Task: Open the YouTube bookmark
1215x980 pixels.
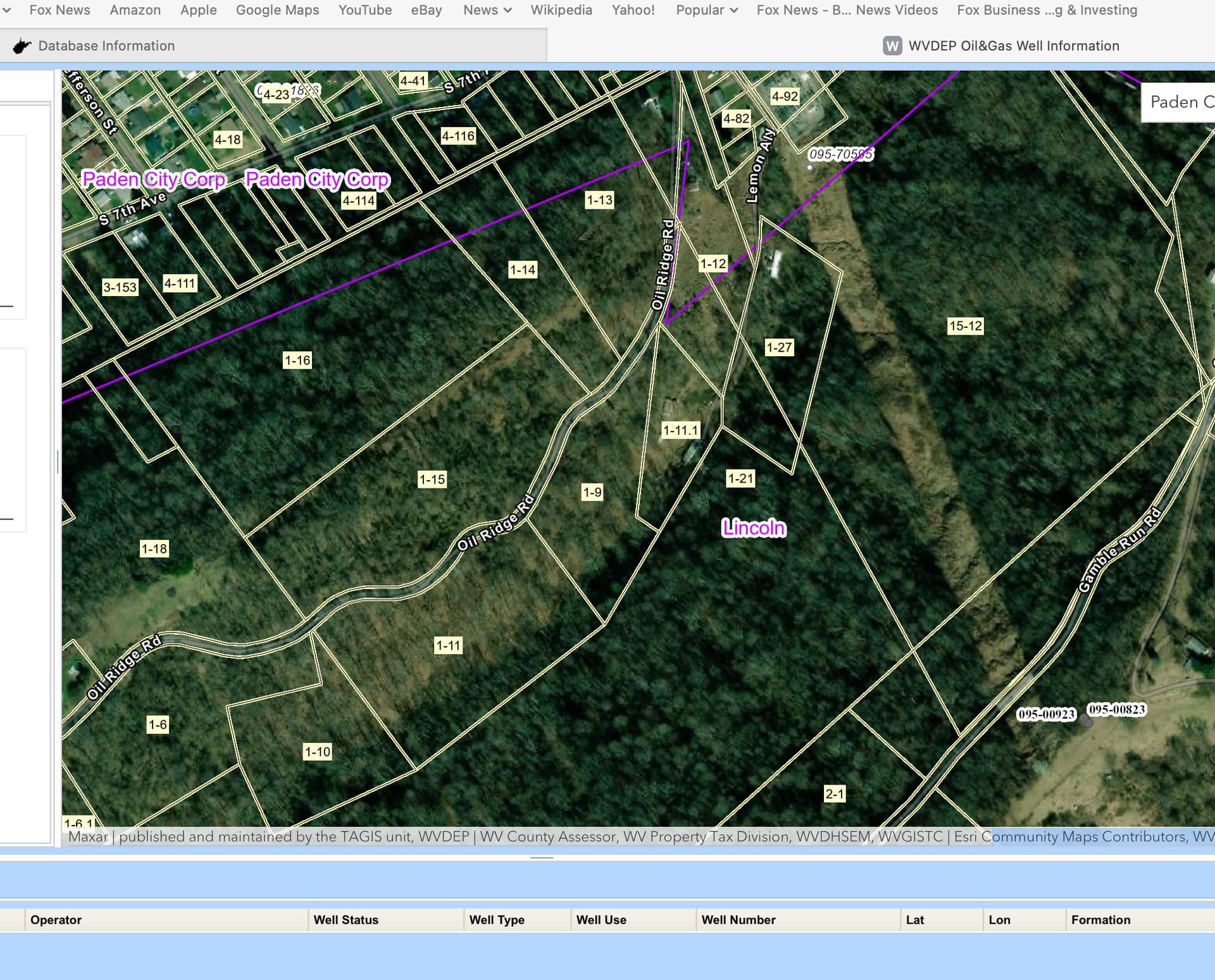Action: click(365, 10)
